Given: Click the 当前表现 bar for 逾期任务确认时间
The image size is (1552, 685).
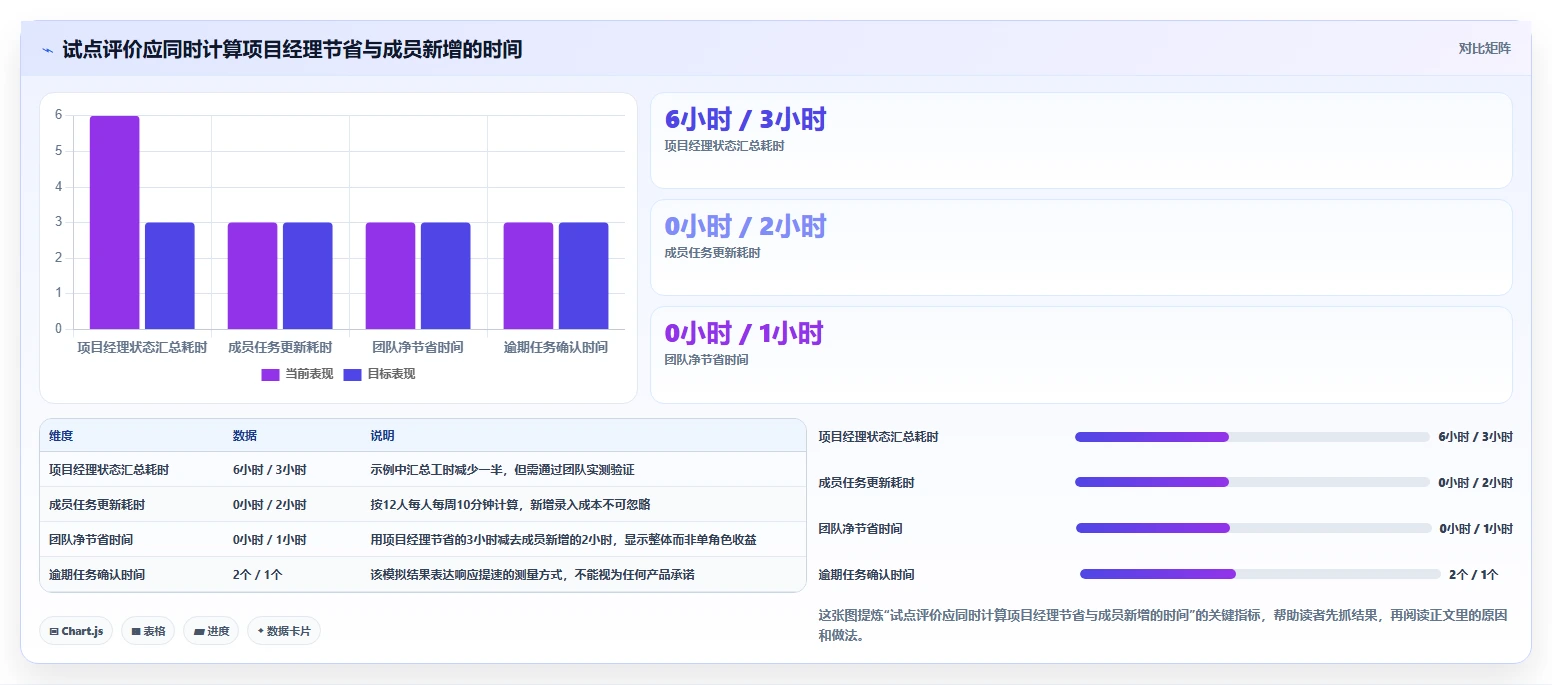Looking at the screenshot, I should (x=528, y=276).
